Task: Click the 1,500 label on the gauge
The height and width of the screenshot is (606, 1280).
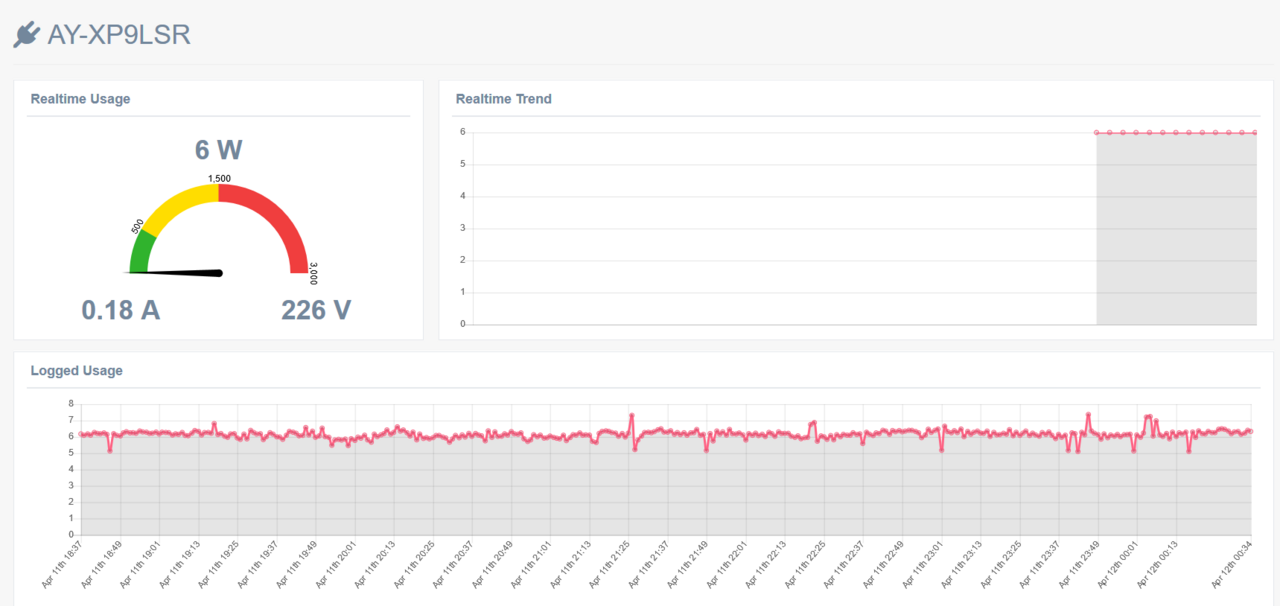Action: click(219, 178)
